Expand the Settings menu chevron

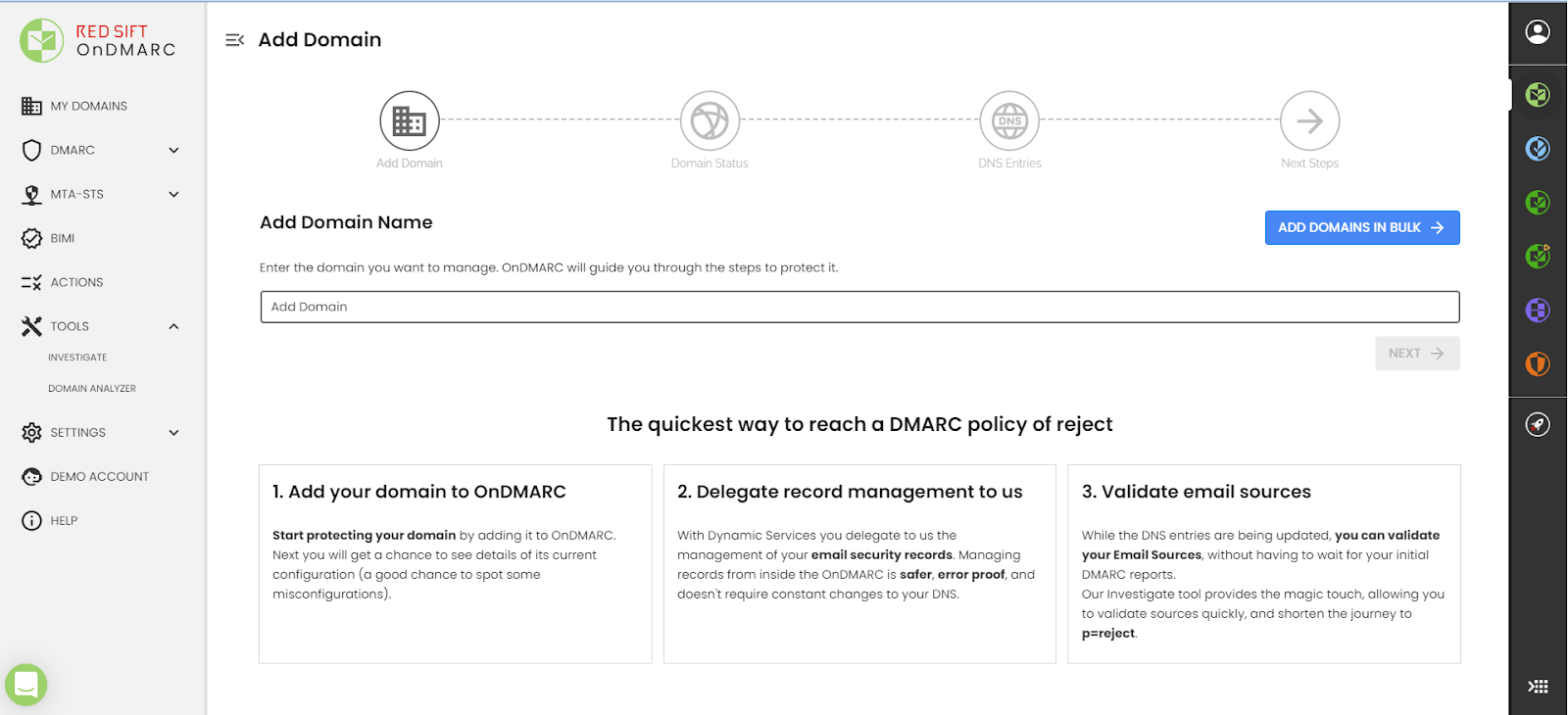[173, 432]
